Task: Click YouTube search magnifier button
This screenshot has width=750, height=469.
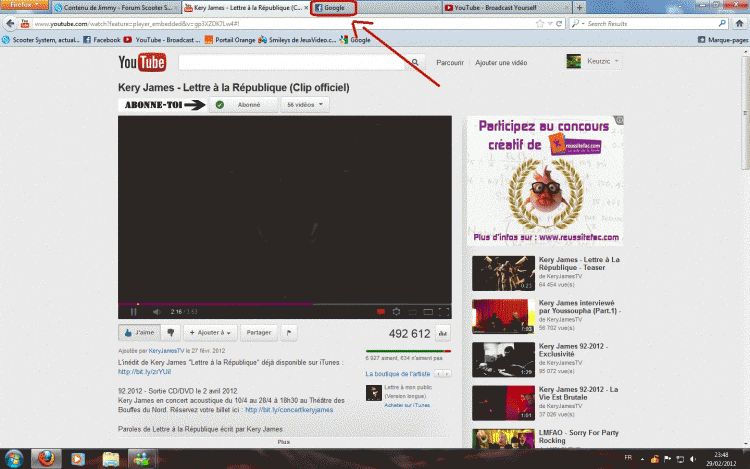Action: click(x=415, y=62)
